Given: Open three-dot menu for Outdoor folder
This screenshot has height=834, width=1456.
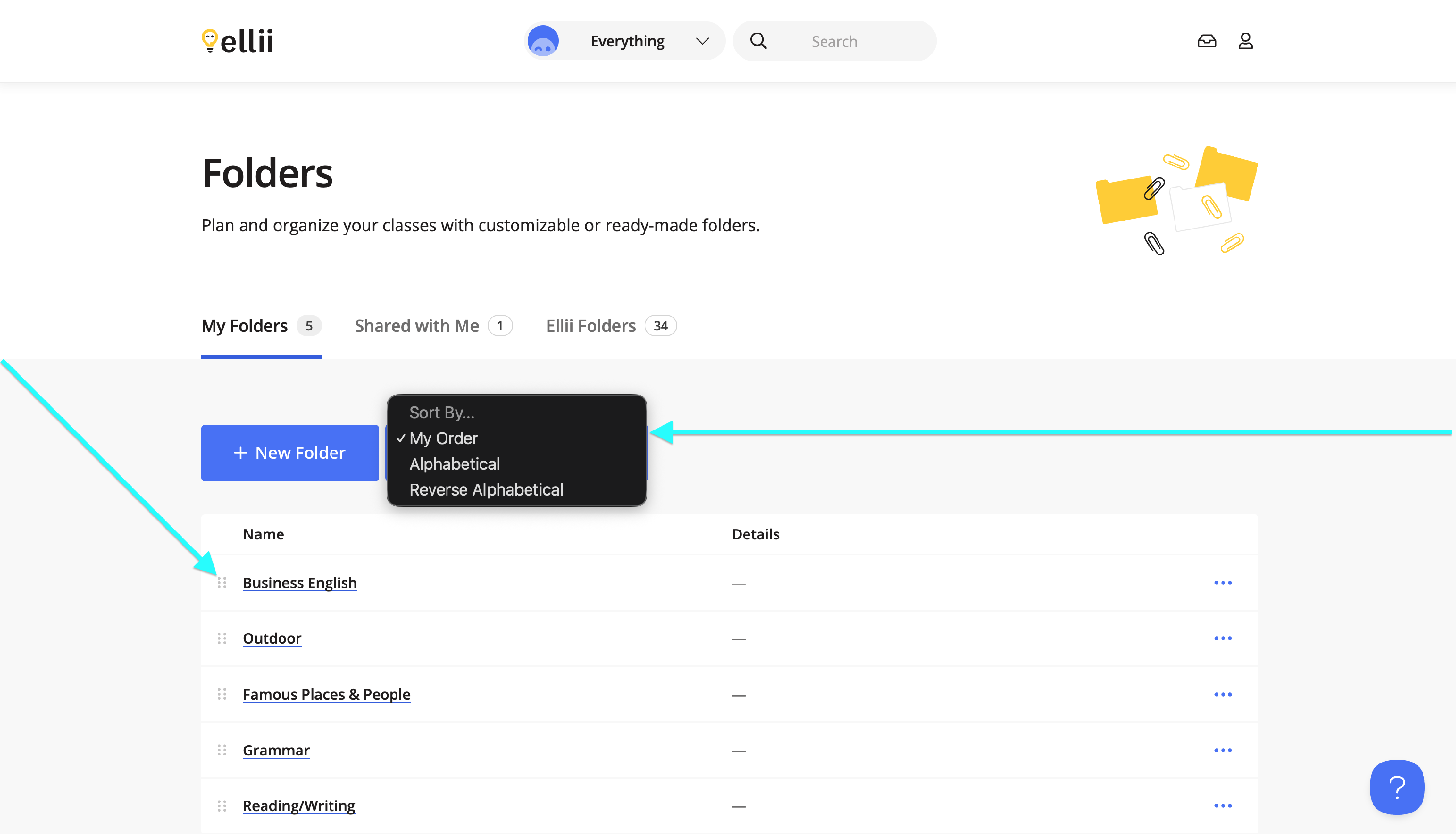Looking at the screenshot, I should pos(1223,638).
